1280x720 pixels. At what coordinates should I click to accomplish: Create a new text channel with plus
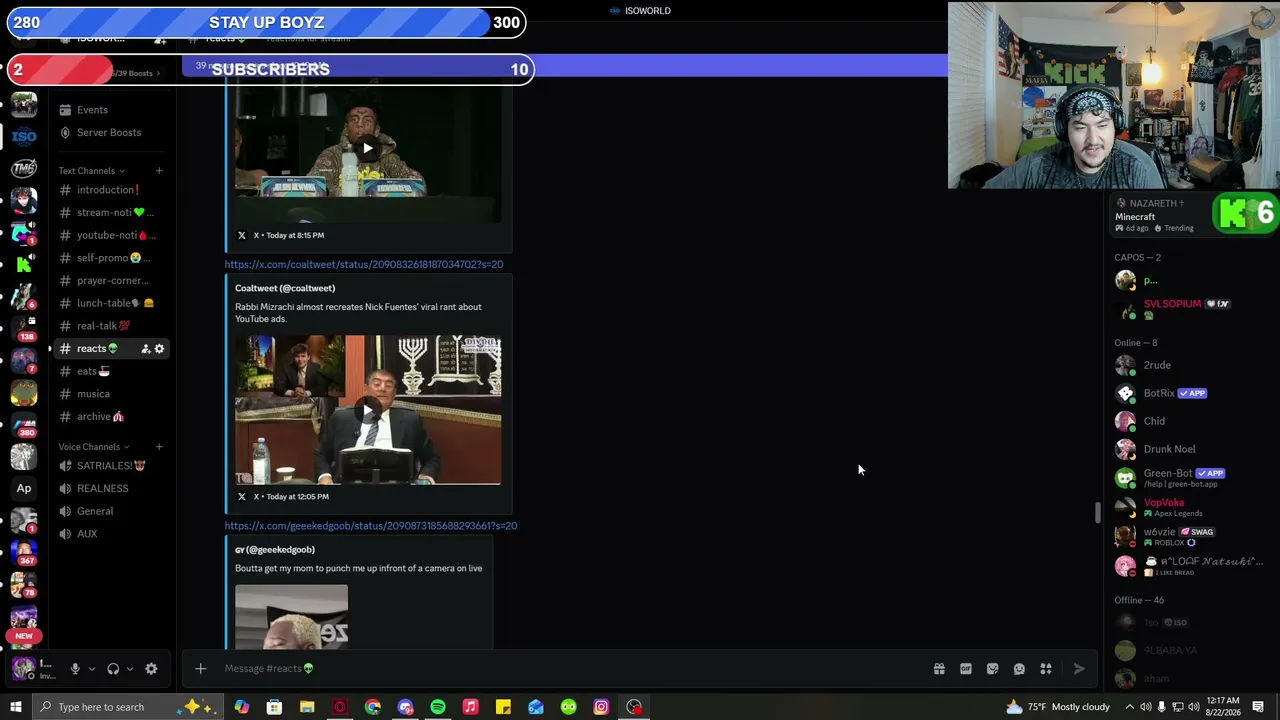coord(159,171)
